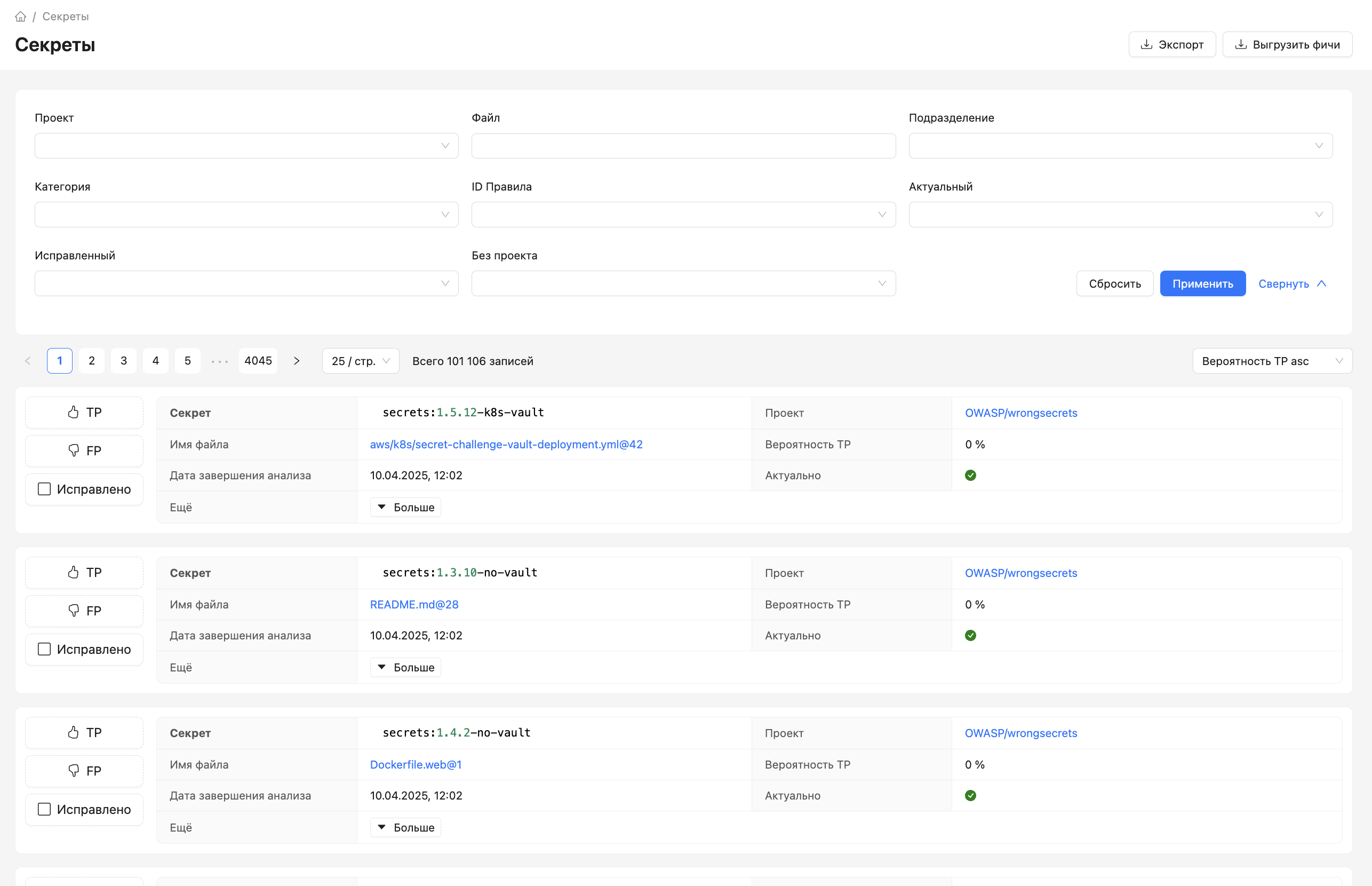This screenshot has height=886, width=1372.
Task: Click Применить to apply filters
Action: point(1202,283)
